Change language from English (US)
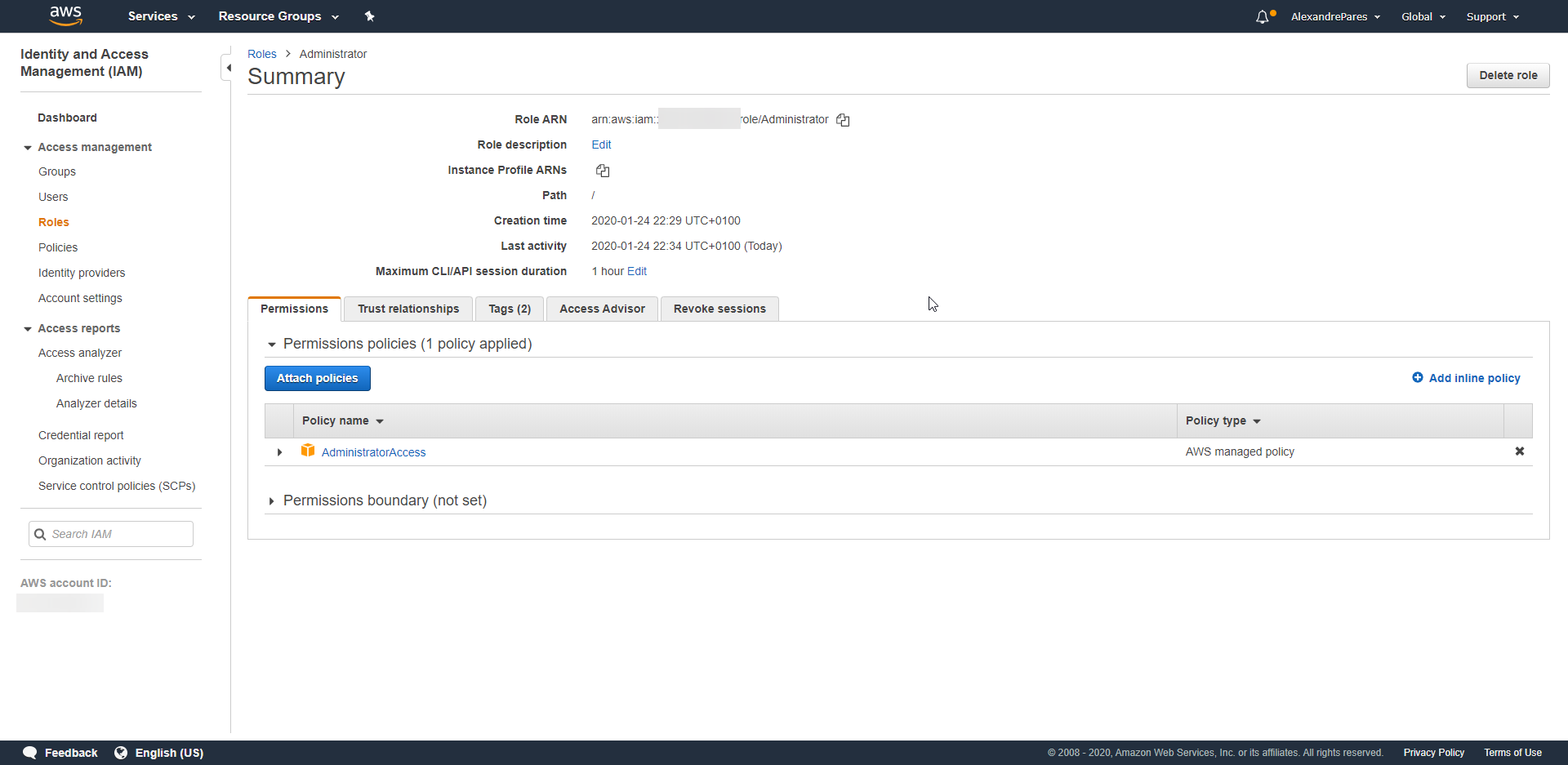This screenshot has height=765, width=1568. point(169,753)
